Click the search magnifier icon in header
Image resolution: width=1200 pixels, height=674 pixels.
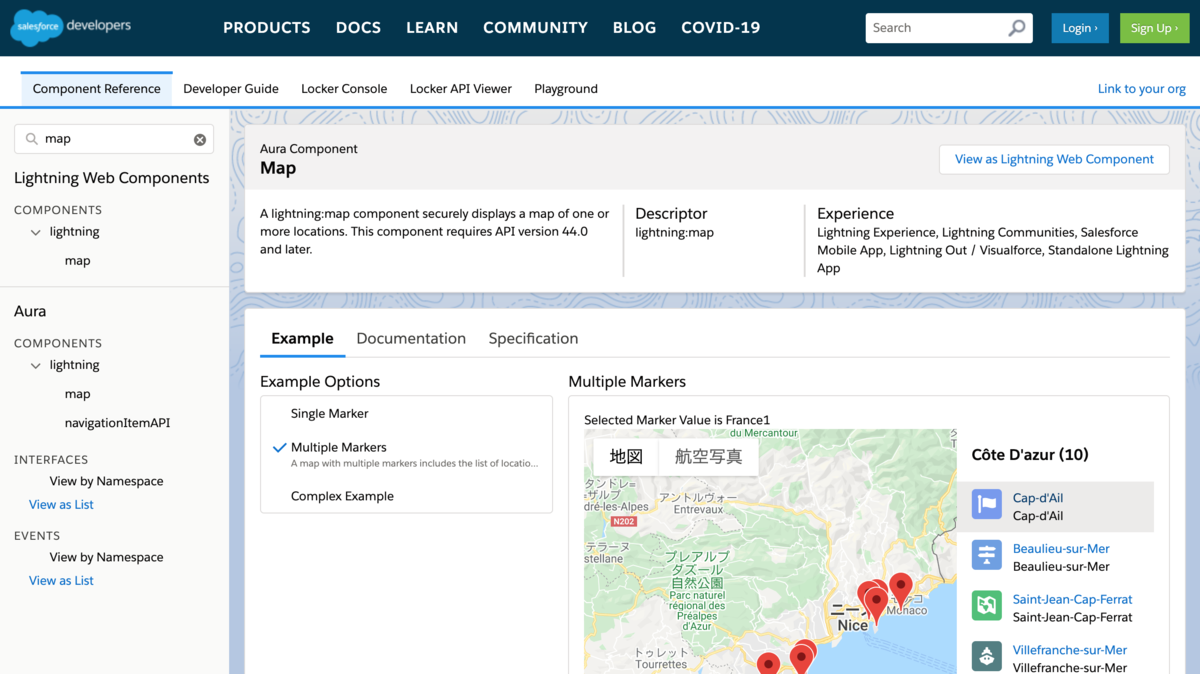[x=1016, y=28]
